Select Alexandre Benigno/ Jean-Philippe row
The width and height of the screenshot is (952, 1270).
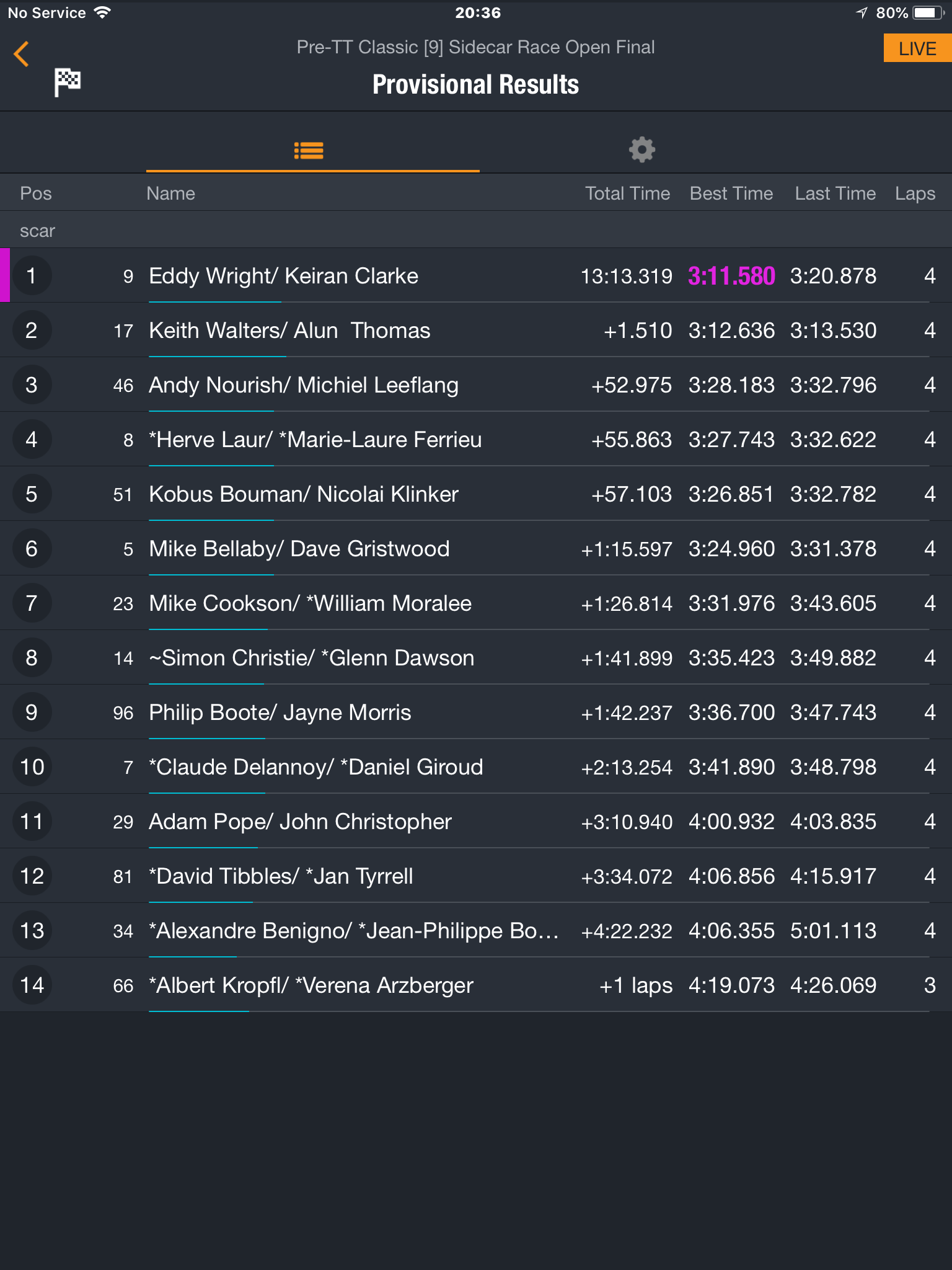(x=476, y=930)
